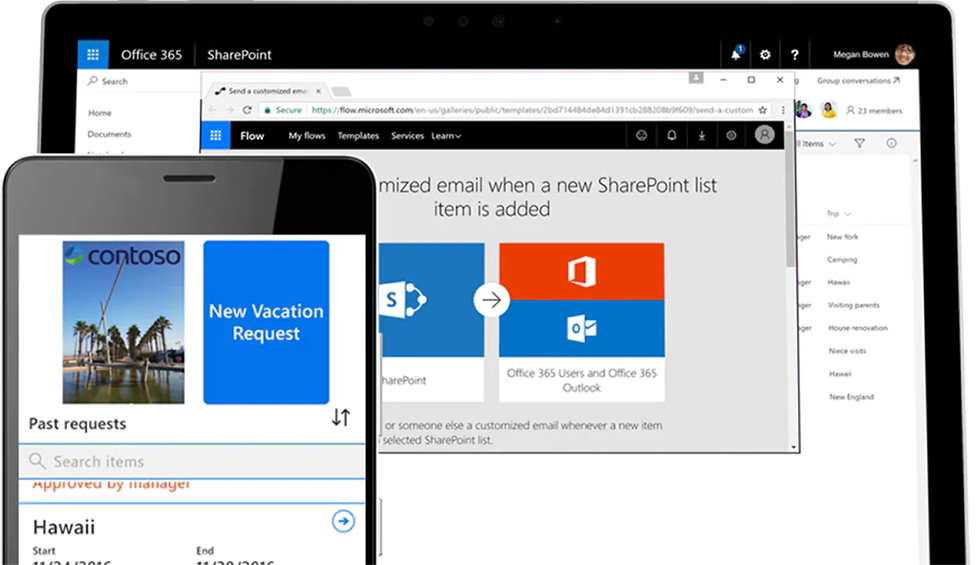Image resolution: width=980 pixels, height=565 pixels.
Task: Open Flow notifications bell icon
Action: point(671,135)
